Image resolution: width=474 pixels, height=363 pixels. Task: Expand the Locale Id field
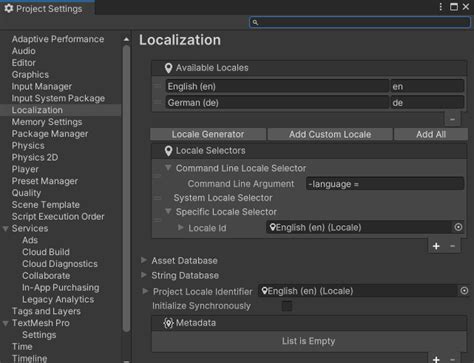point(180,227)
